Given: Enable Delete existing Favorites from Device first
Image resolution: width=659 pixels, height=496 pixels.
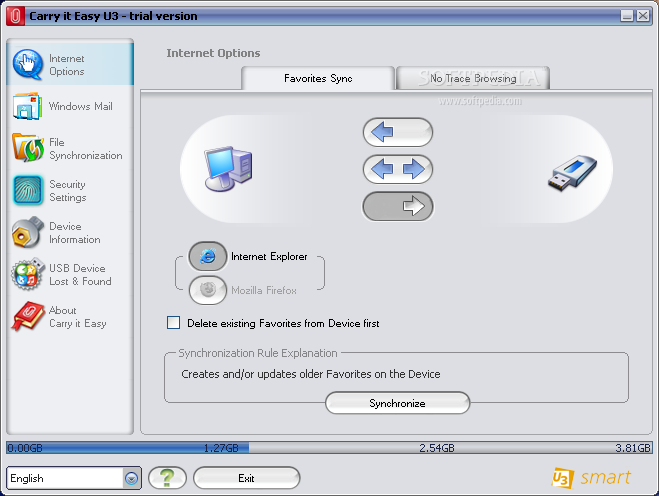Looking at the screenshot, I should click(x=173, y=323).
